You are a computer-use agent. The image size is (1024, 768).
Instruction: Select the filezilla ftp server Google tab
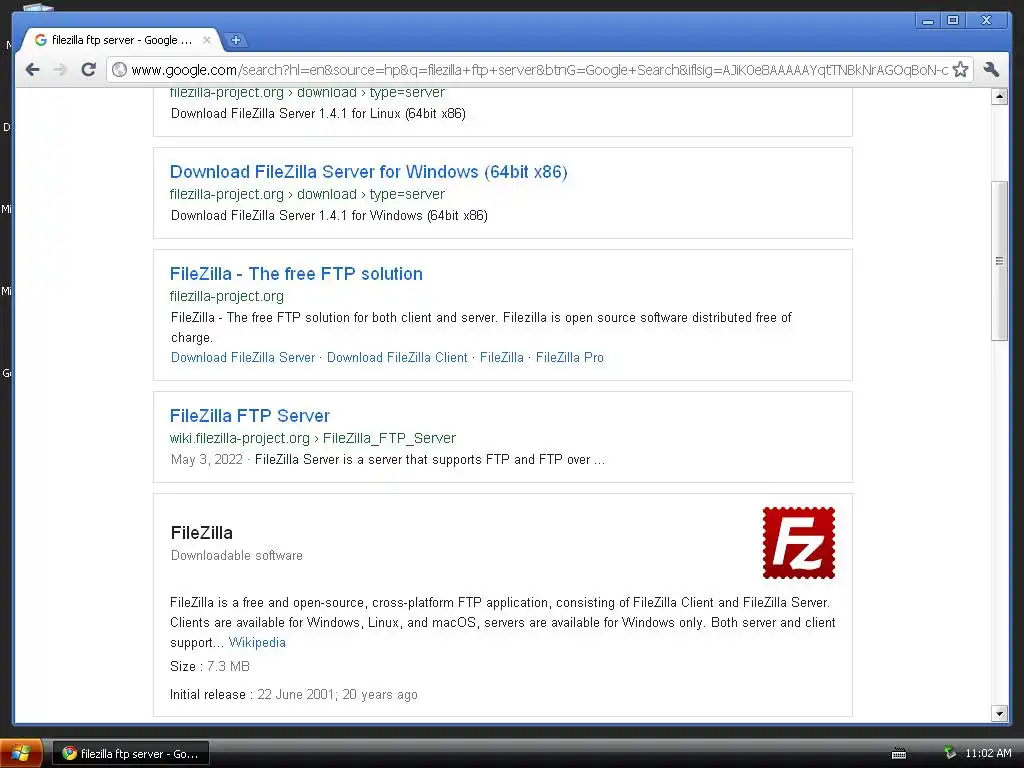click(121, 40)
